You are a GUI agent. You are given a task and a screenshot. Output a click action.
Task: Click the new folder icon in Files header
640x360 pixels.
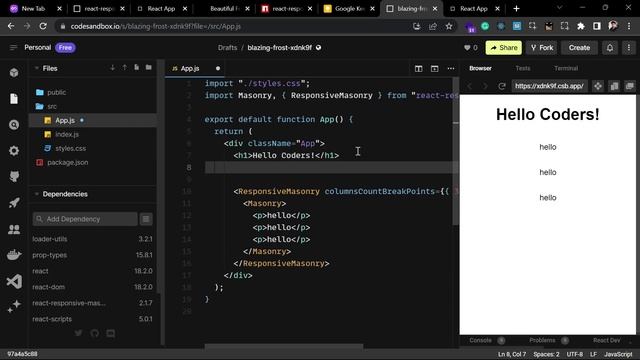[x=149, y=68]
